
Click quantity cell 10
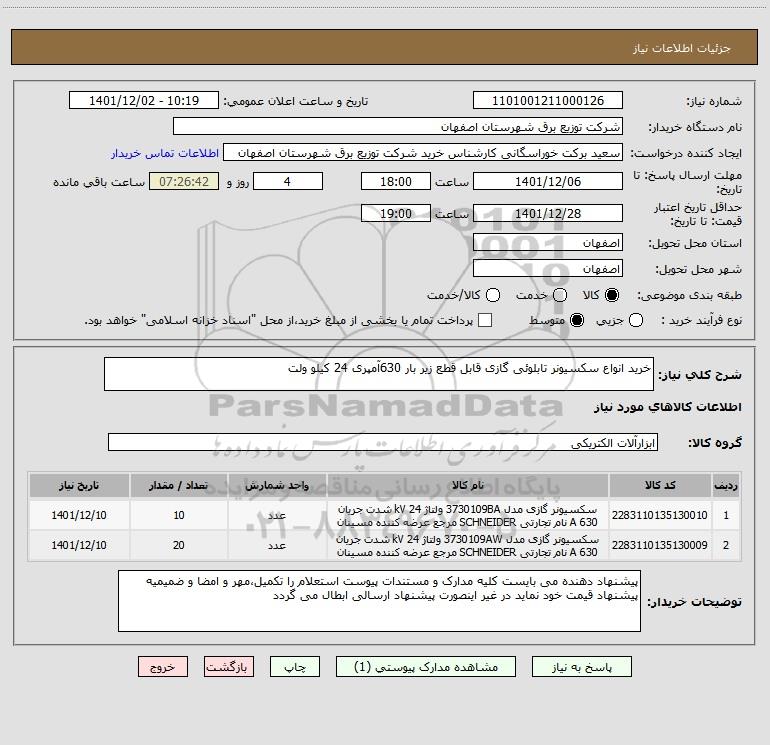point(179,515)
